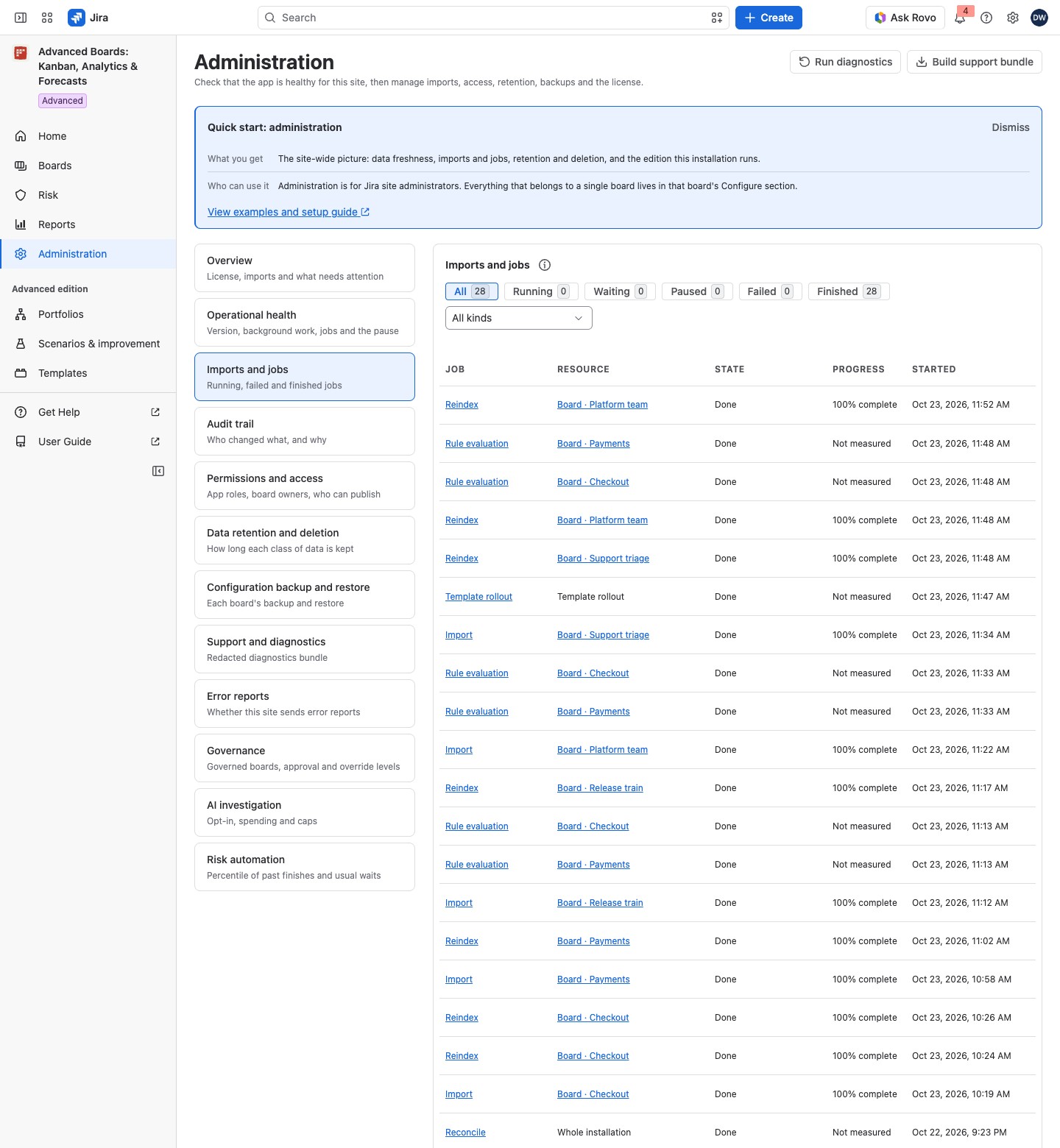Open the Operational health section
The height and width of the screenshot is (1148, 1060).
click(305, 322)
